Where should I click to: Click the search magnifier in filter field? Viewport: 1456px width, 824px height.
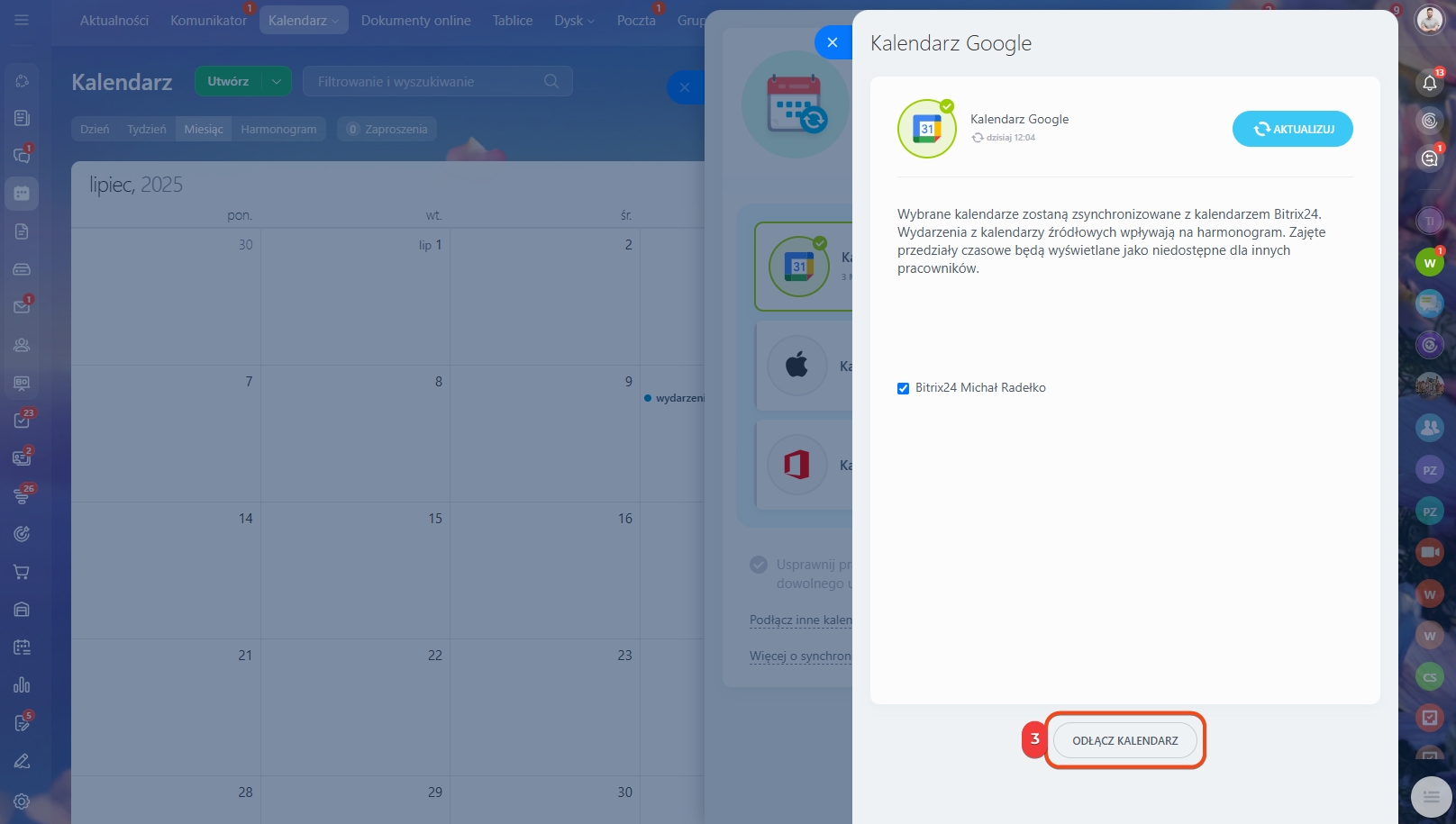coord(551,81)
